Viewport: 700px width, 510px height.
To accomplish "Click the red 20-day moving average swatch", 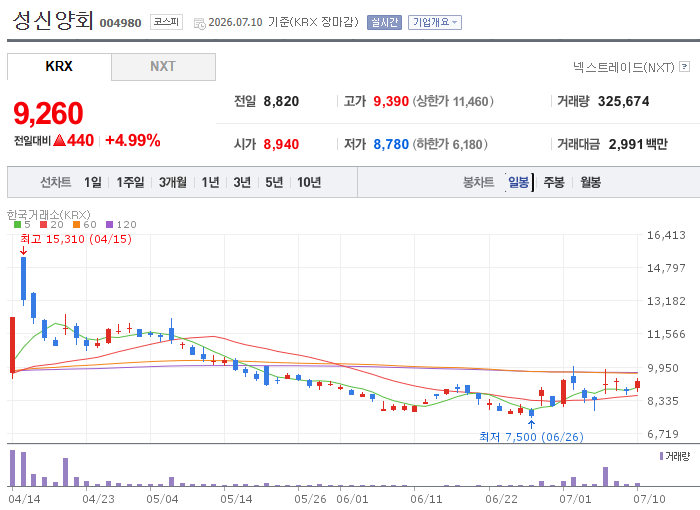I will point(43,225).
